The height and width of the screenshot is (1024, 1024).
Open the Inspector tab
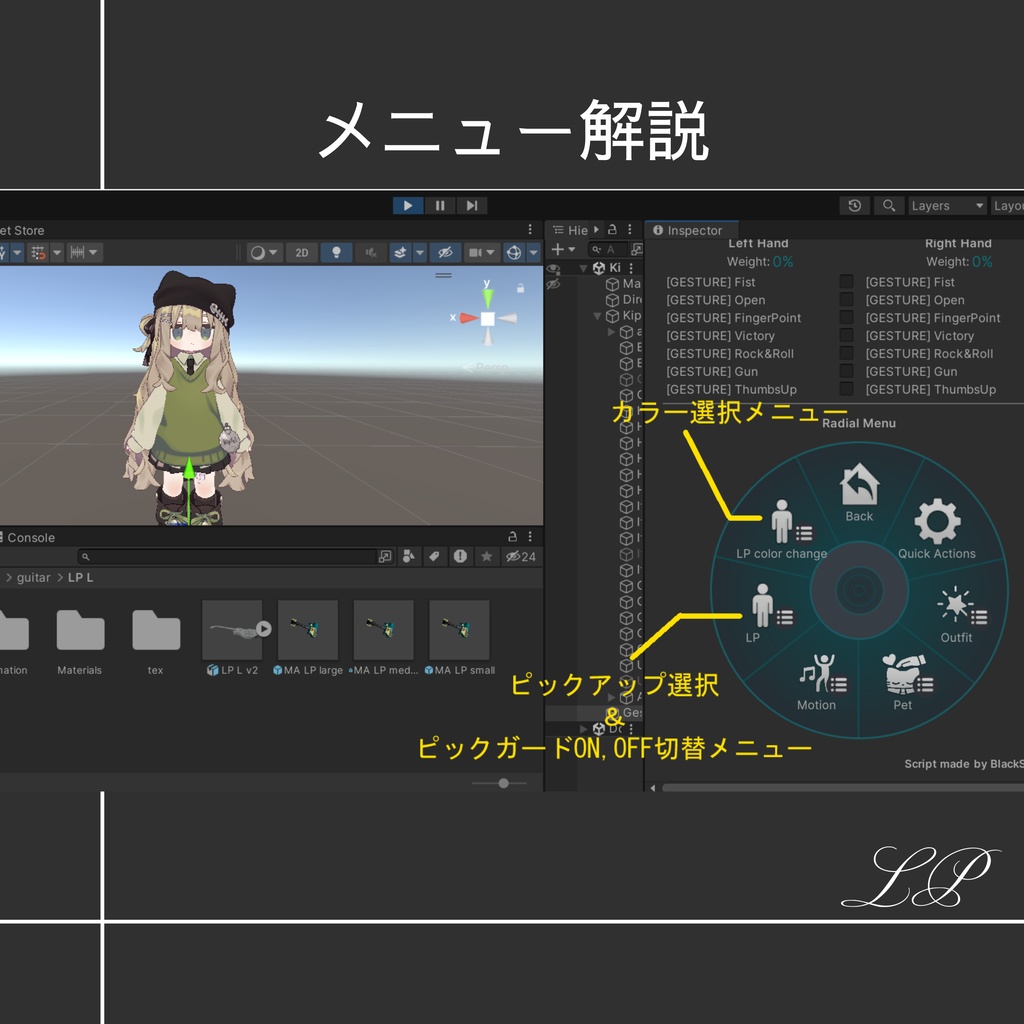click(x=690, y=230)
